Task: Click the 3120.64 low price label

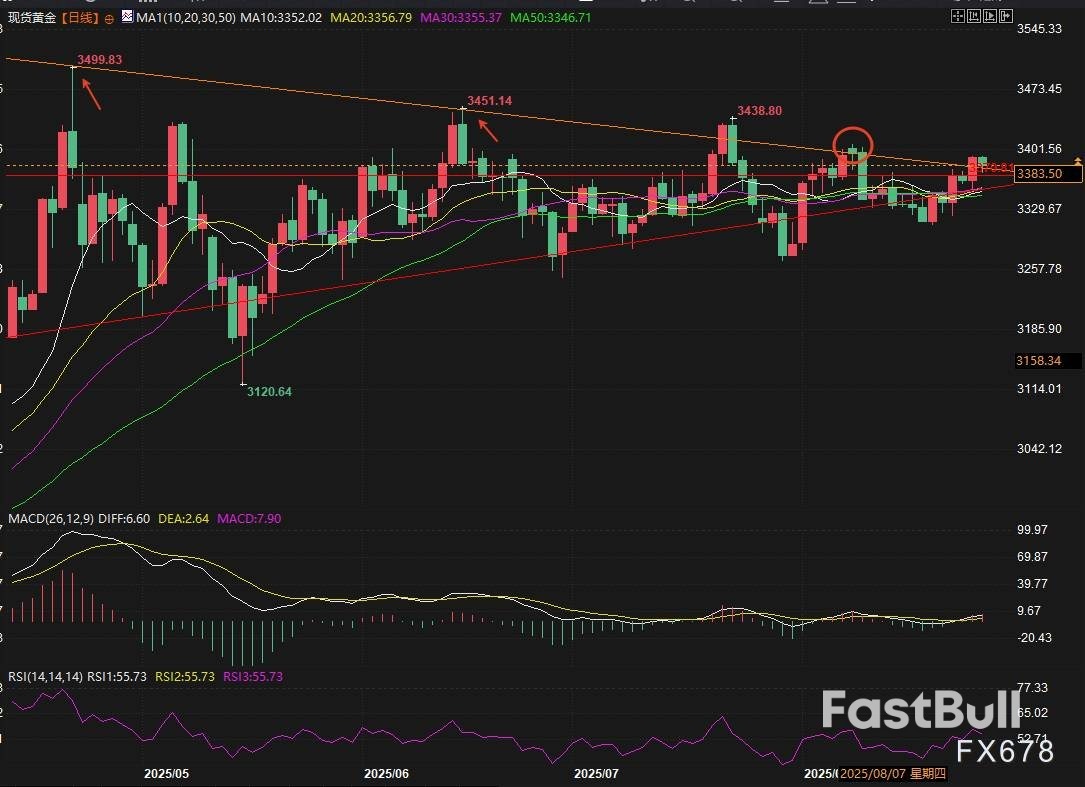Action: click(x=269, y=392)
